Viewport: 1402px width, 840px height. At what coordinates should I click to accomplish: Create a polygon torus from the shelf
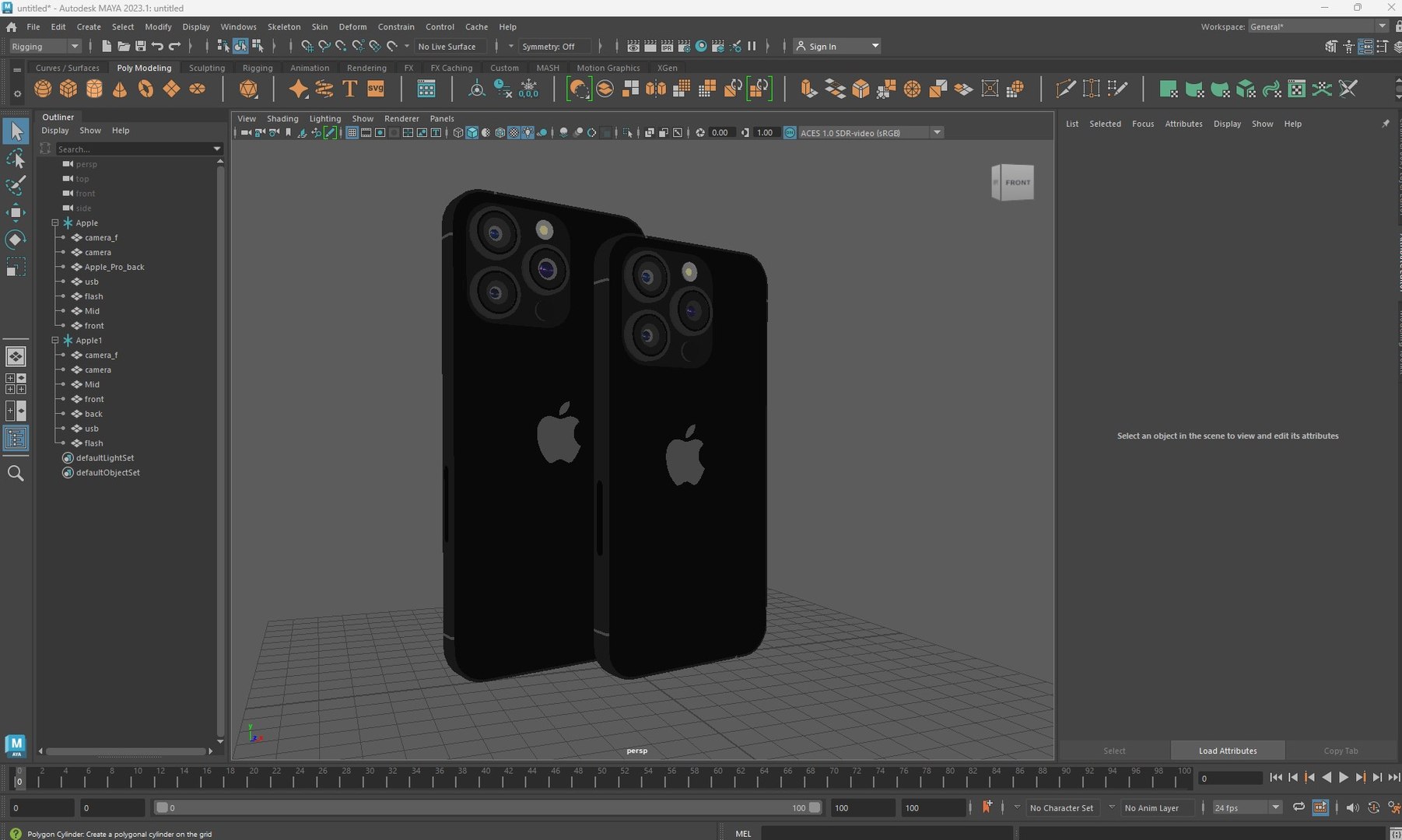click(145, 89)
